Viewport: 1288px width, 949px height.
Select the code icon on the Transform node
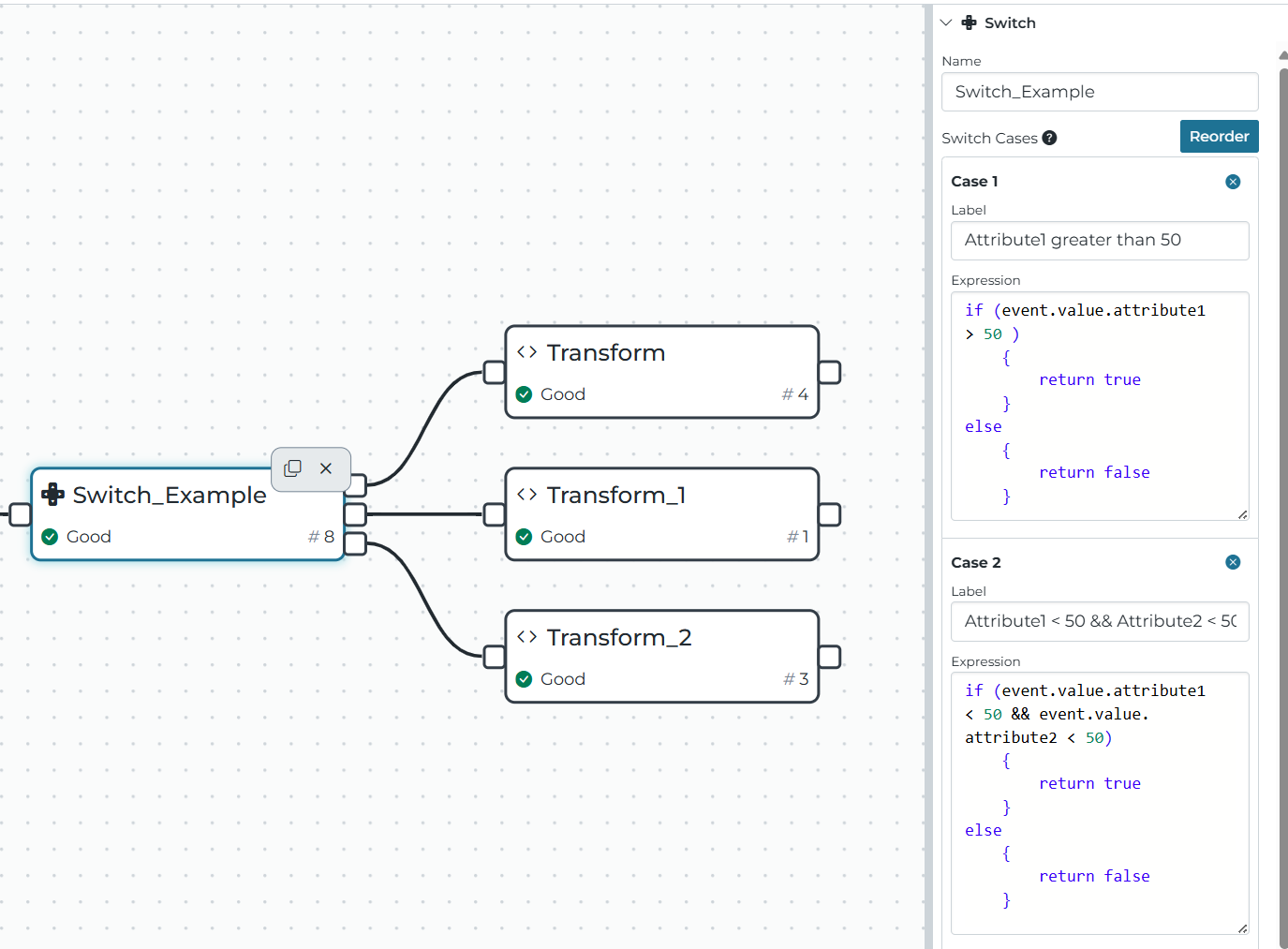[x=527, y=351]
